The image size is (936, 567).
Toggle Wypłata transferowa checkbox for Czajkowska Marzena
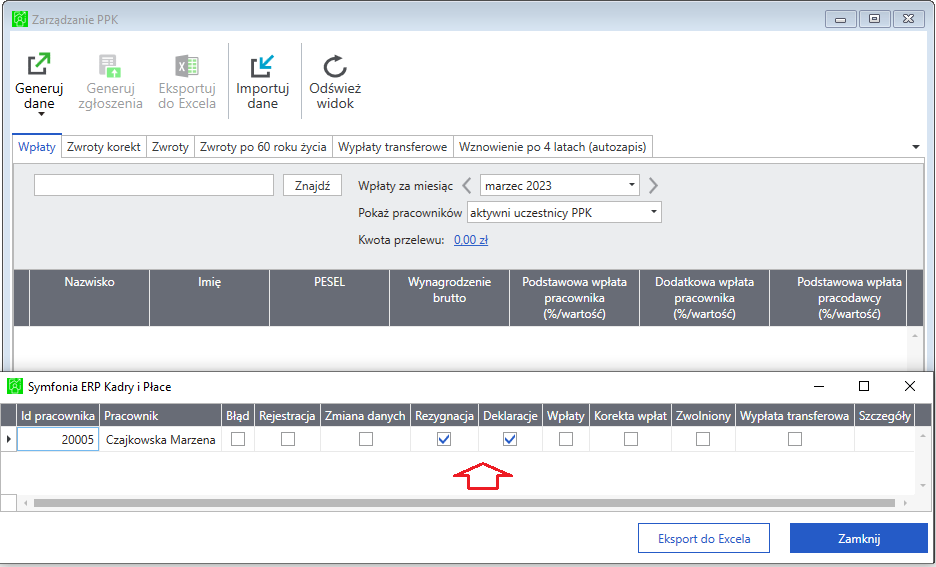pos(795,439)
